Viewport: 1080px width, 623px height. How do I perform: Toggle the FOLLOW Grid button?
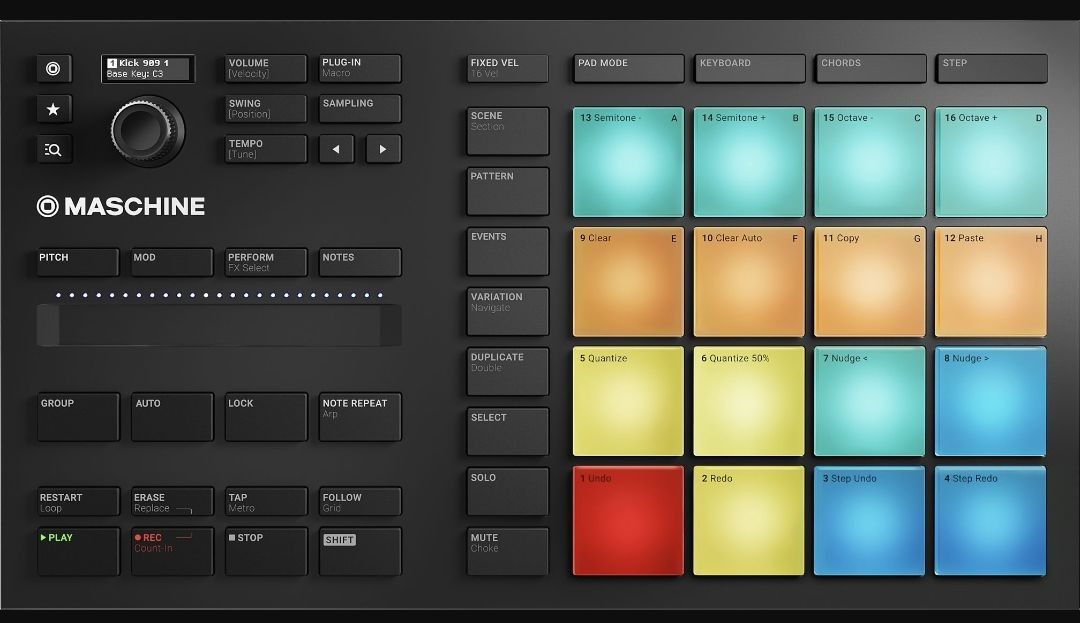click(x=360, y=502)
